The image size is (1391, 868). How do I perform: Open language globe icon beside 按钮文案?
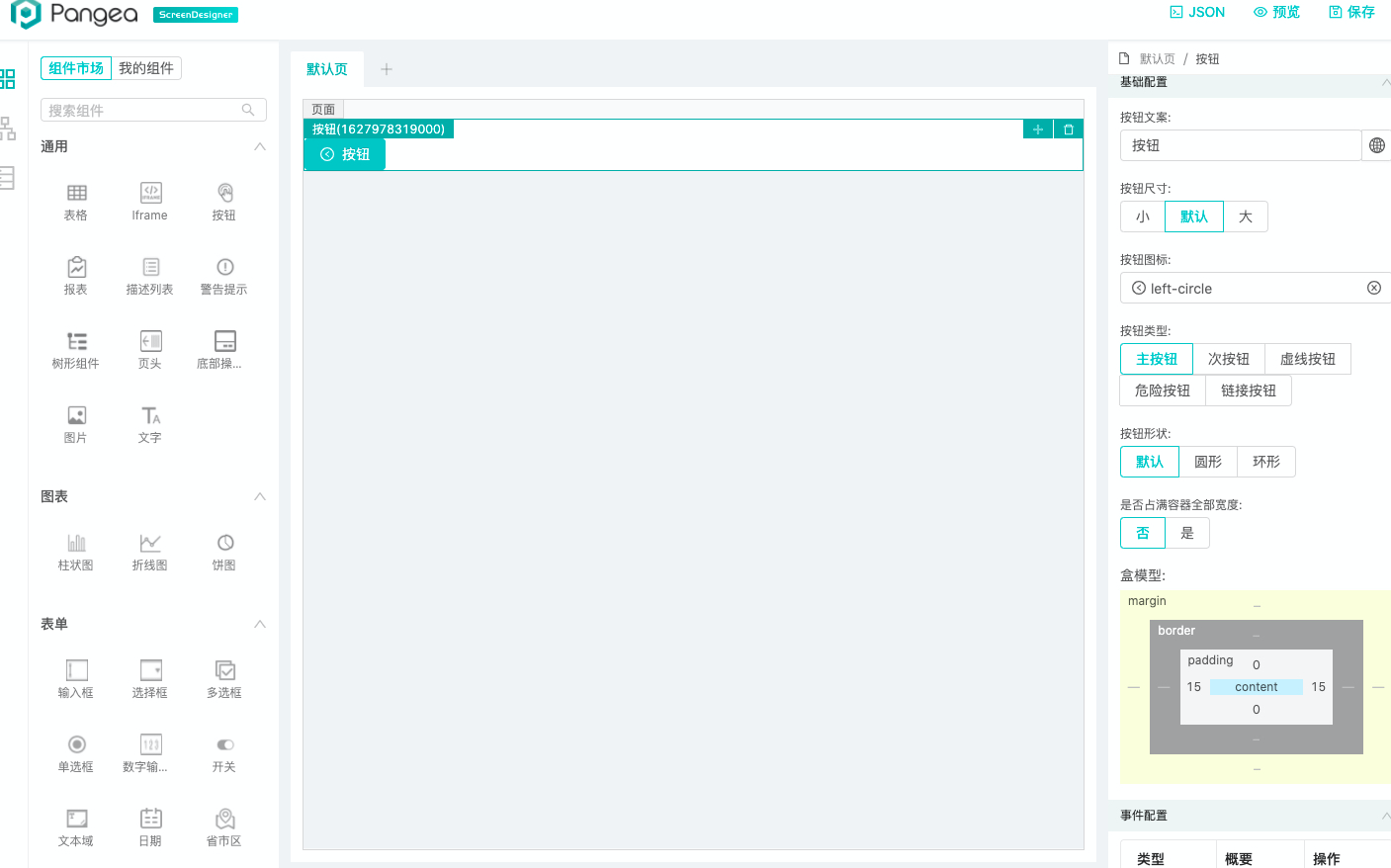pyautogui.click(x=1376, y=145)
